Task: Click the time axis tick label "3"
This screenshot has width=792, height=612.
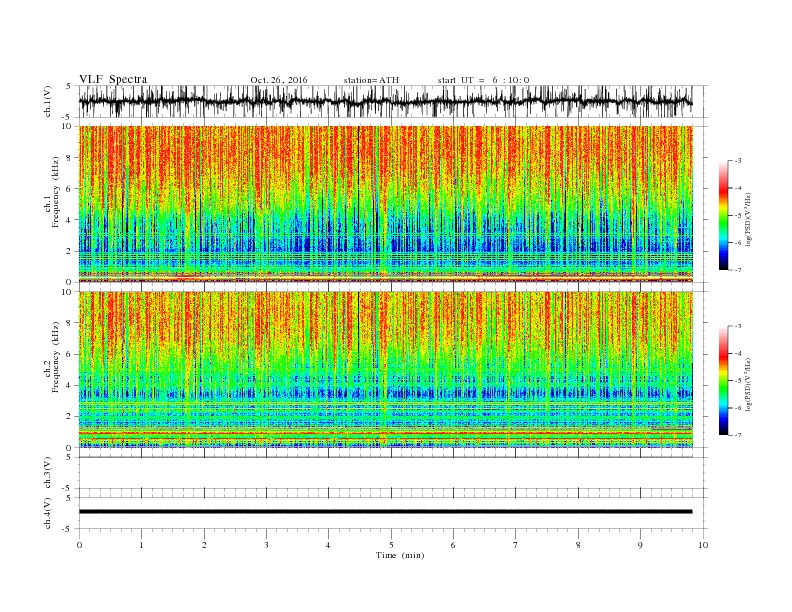Action: pos(266,545)
